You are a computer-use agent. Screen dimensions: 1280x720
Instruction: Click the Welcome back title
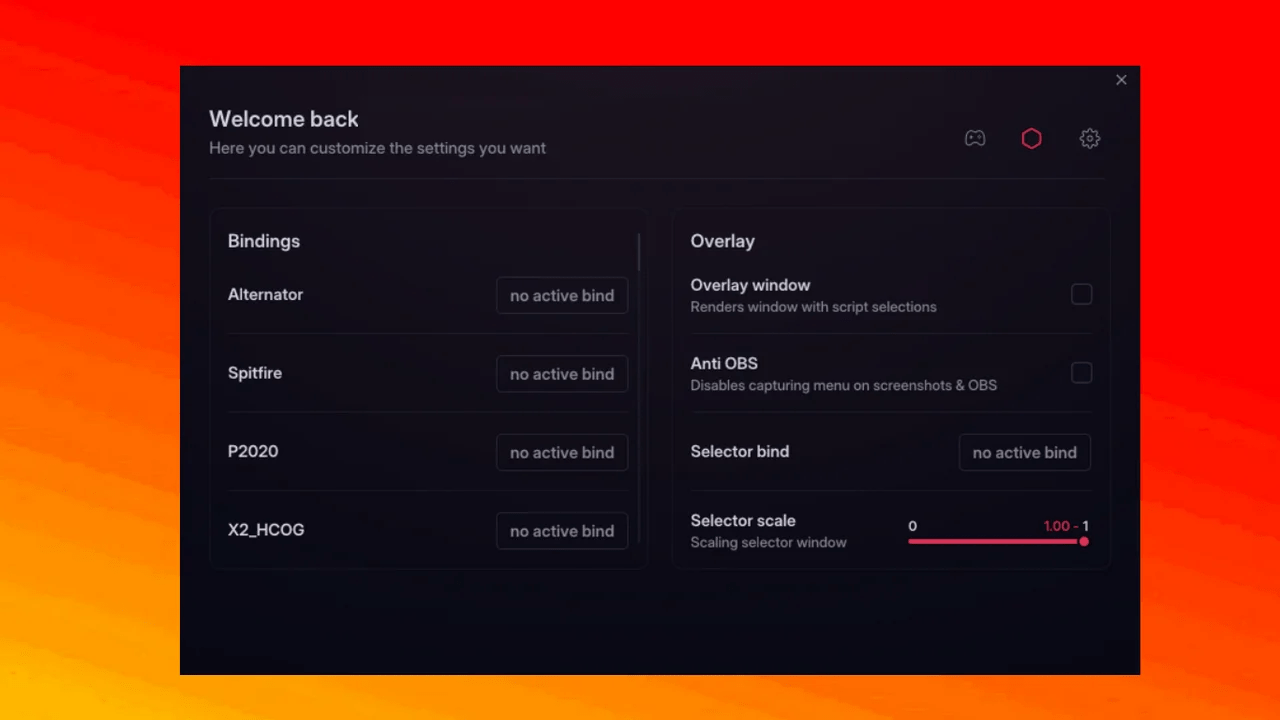[x=284, y=119]
